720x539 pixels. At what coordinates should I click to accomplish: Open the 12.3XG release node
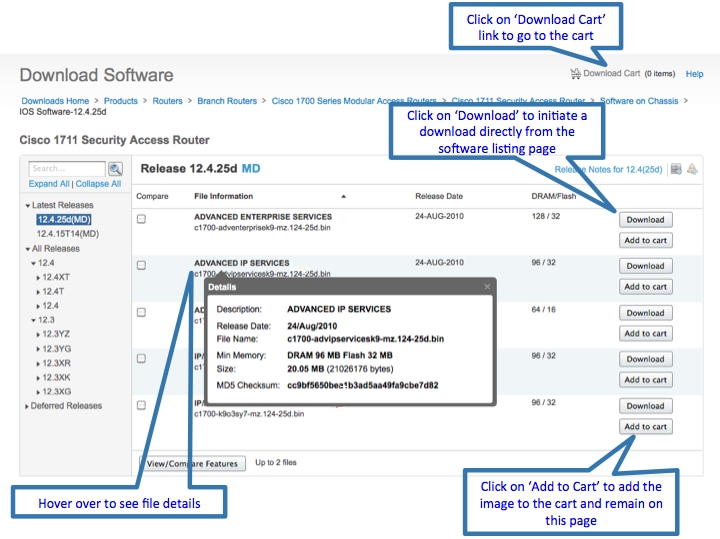pos(56,392)
